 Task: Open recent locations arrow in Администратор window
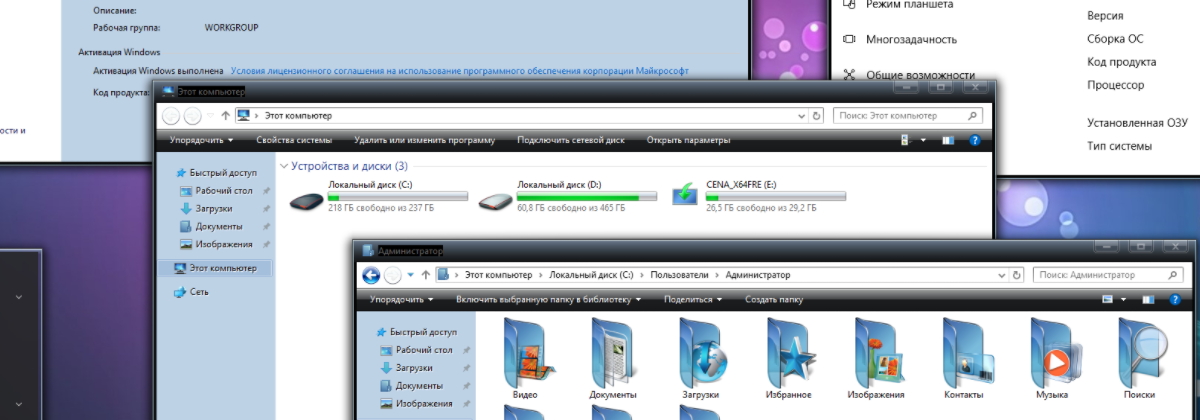(x=411, y=275)
